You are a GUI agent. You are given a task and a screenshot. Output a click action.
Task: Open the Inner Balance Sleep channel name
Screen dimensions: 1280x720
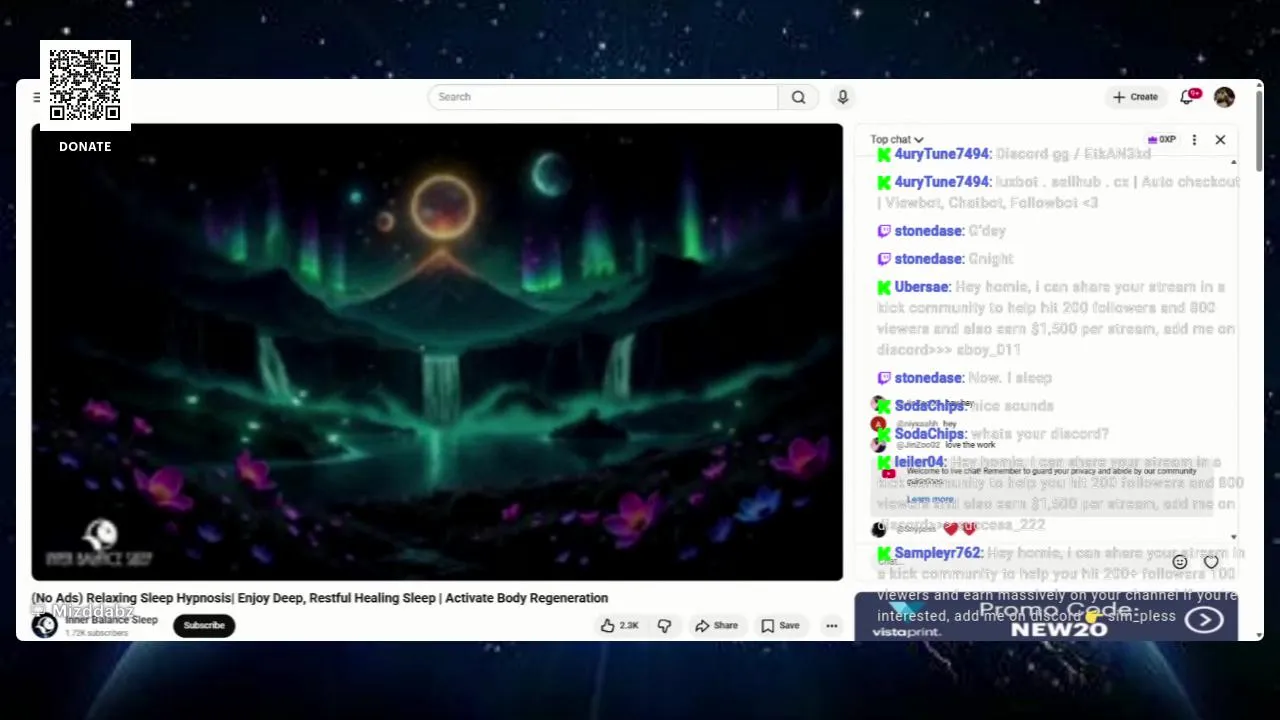pyautogui.click(x=111, y=620)
